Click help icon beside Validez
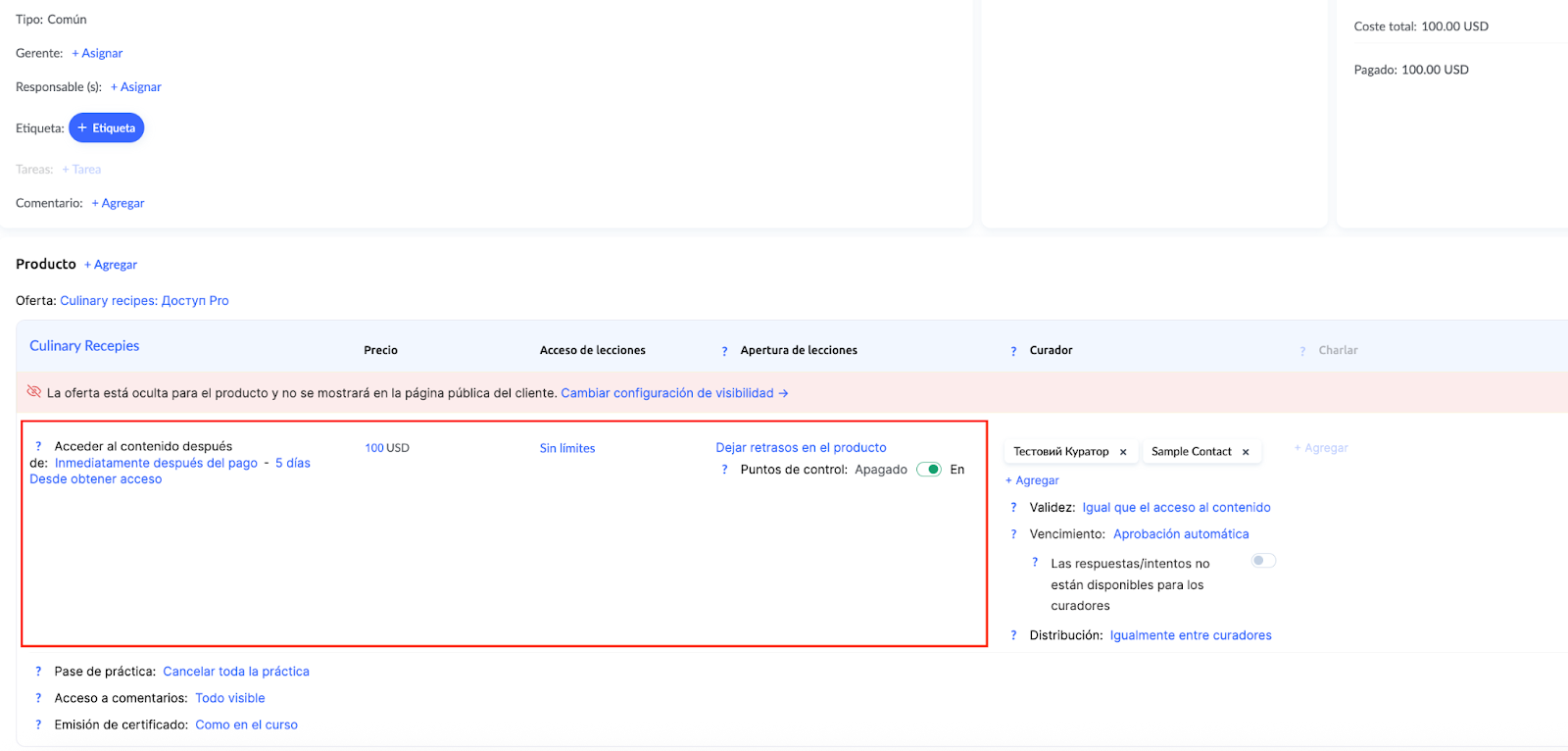This screenshot has width=1568, height=751. pos(1013,508)
